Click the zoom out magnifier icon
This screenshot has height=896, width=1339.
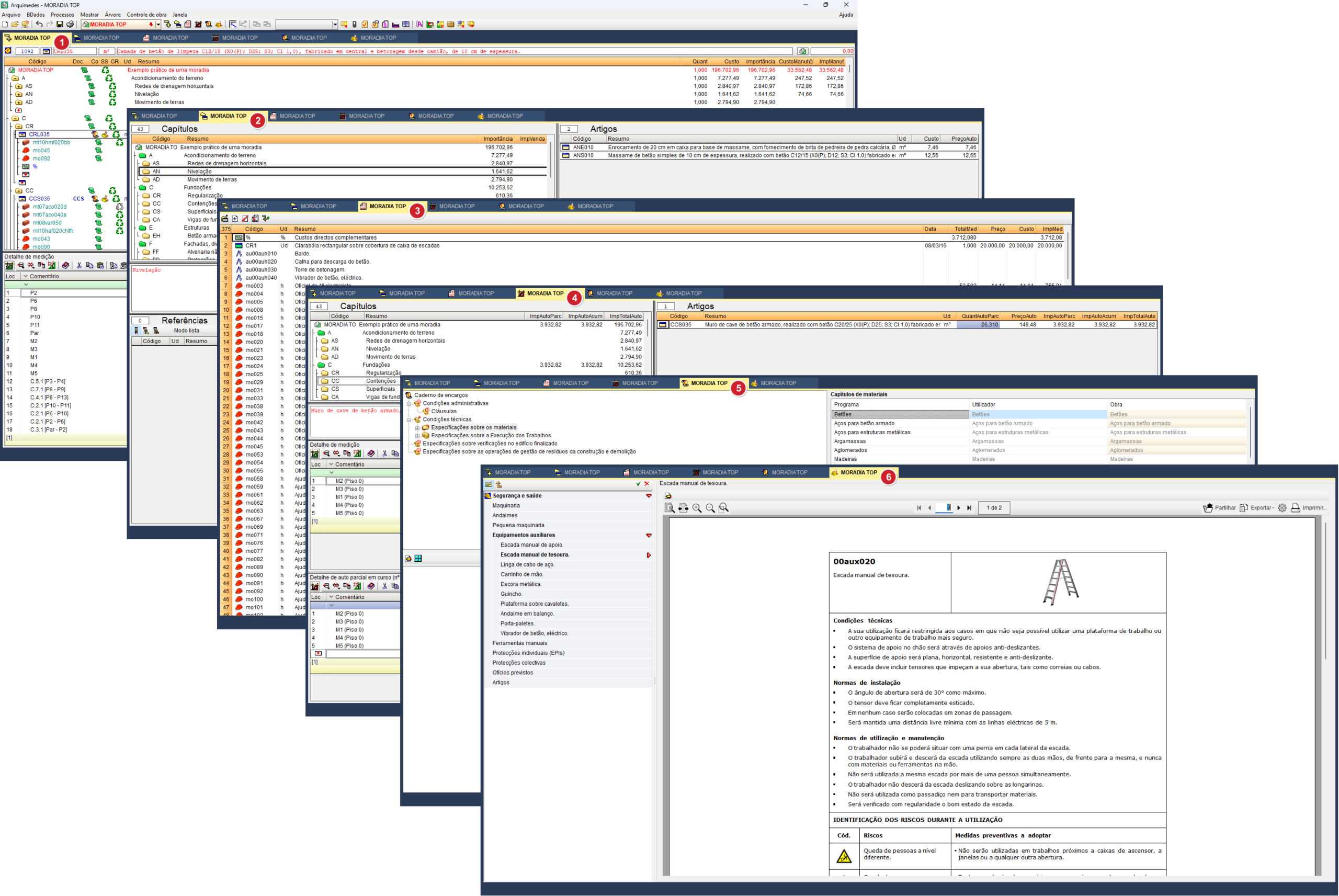pos(710,508)
